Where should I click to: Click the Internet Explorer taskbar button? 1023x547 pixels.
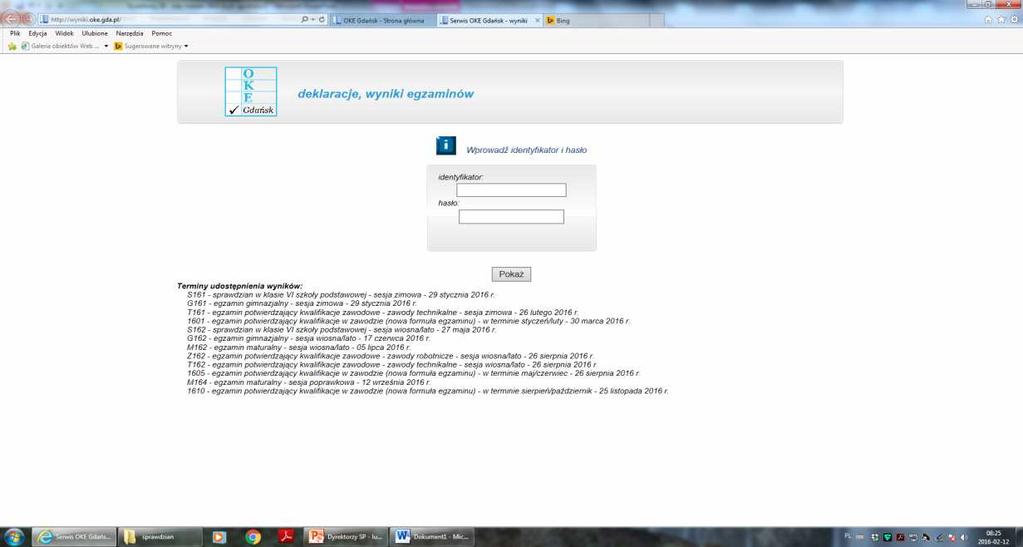(74, 537)
